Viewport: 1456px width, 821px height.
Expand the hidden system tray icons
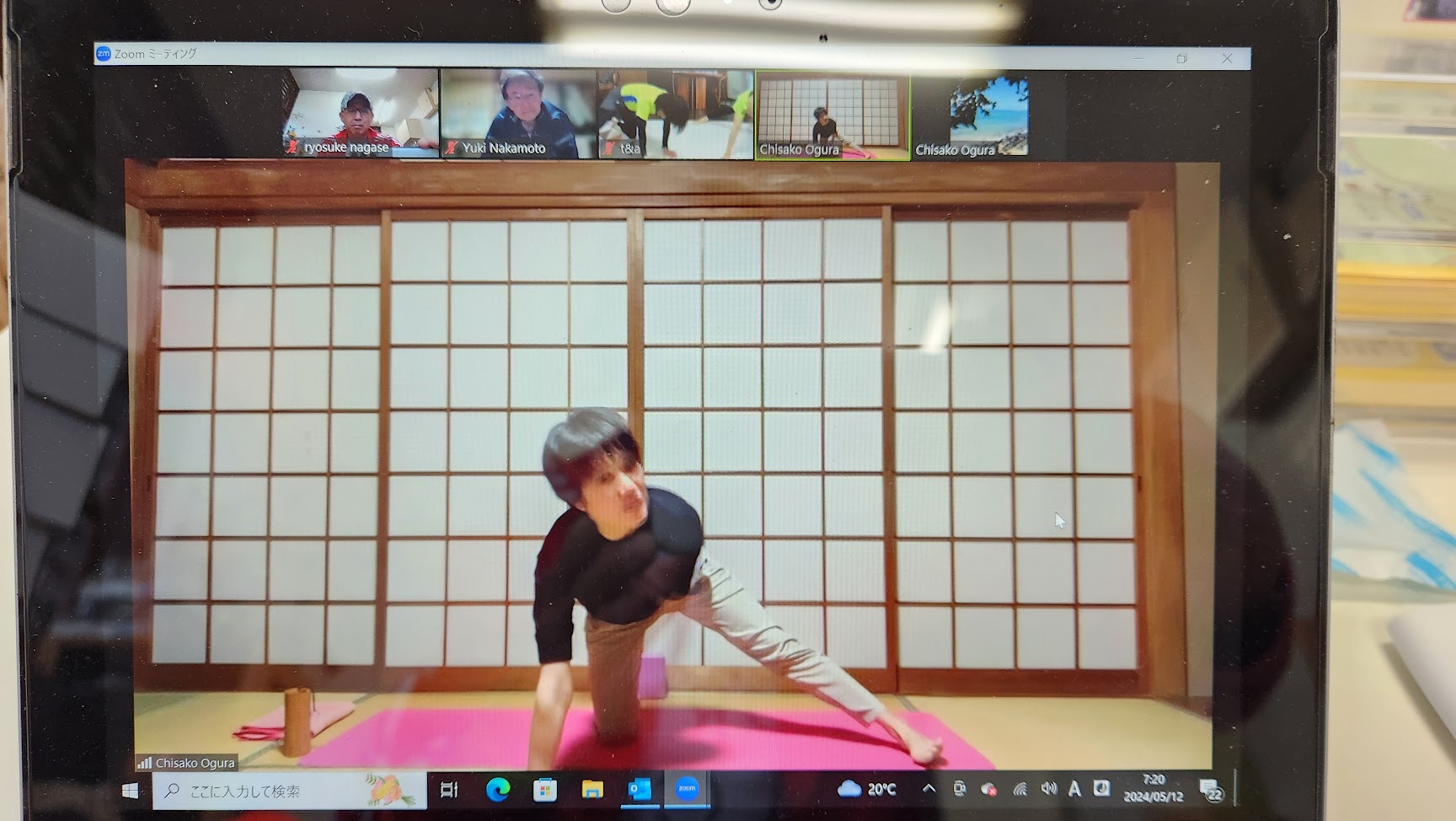[929, 789]
